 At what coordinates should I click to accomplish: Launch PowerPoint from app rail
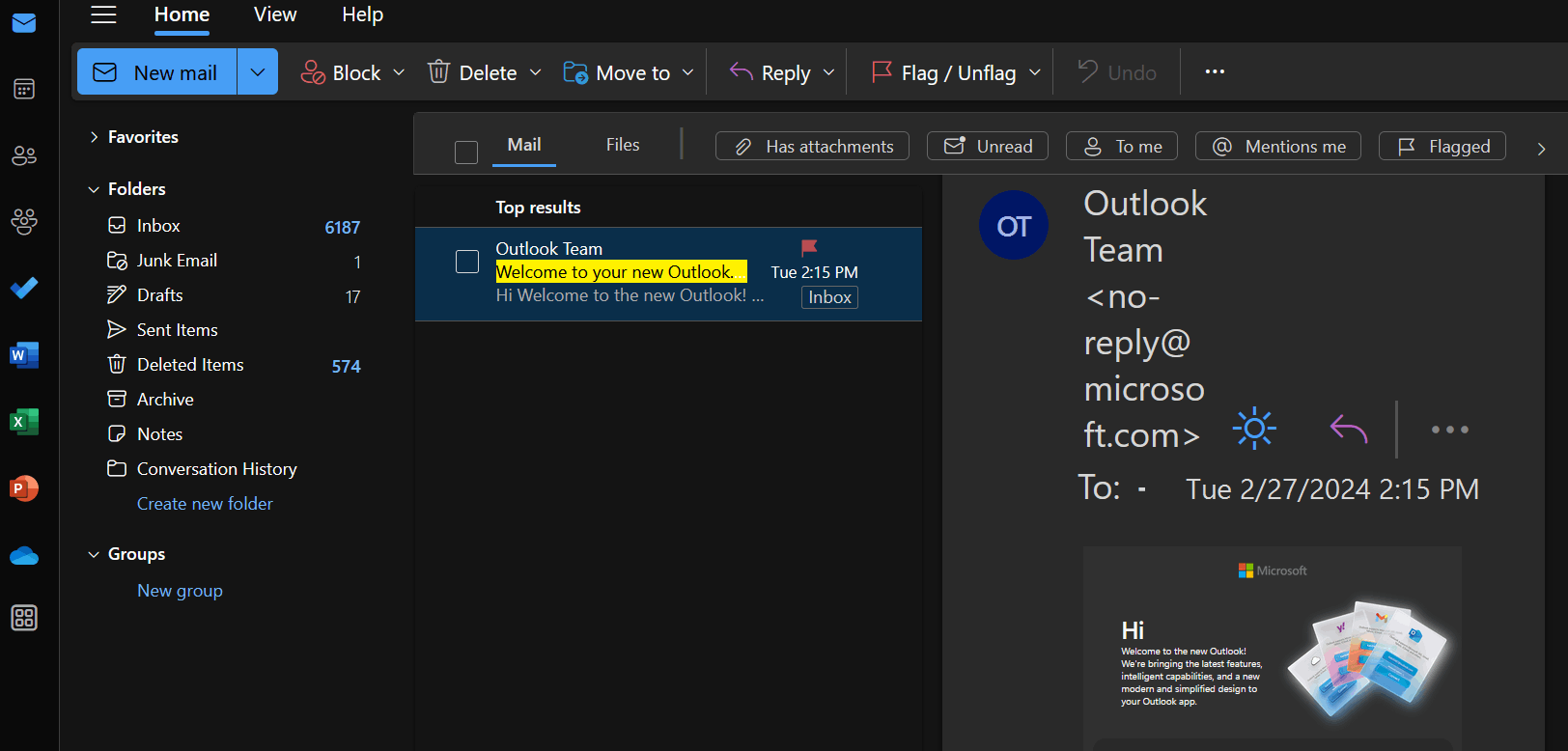point(24,488)
